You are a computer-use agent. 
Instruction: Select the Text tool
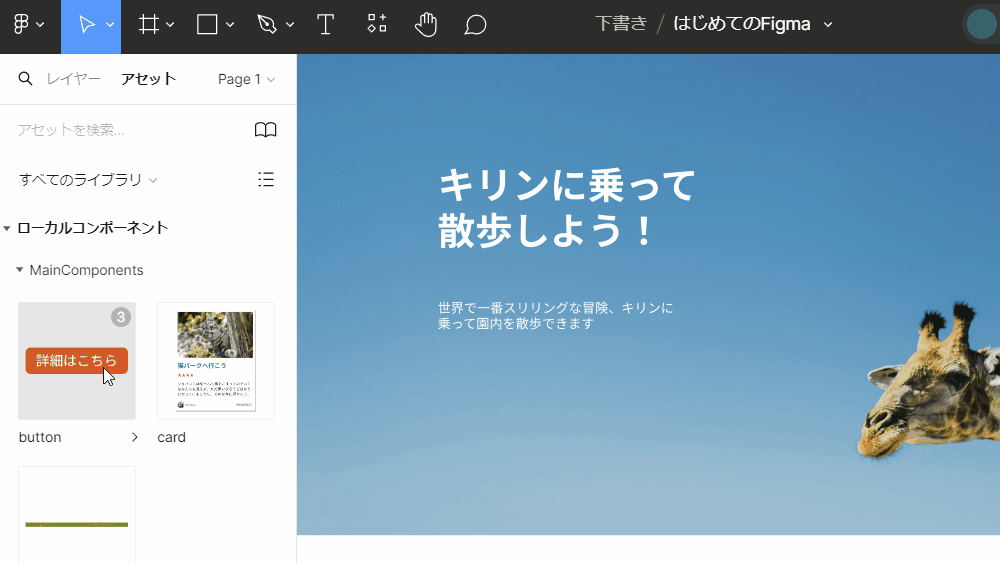325,25
